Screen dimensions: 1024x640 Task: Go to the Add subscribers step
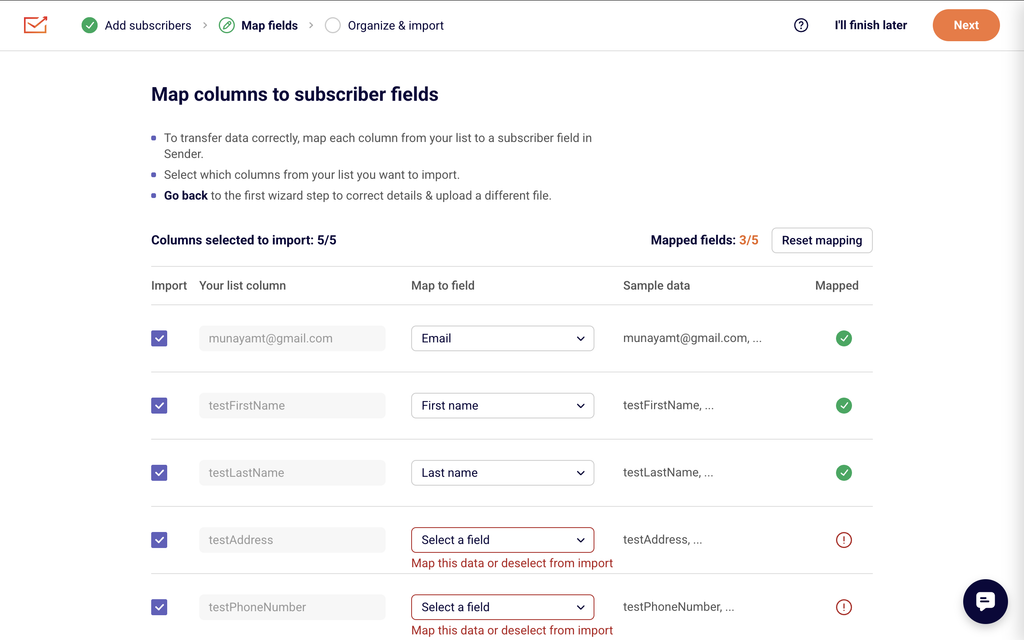tap(148, 25)
